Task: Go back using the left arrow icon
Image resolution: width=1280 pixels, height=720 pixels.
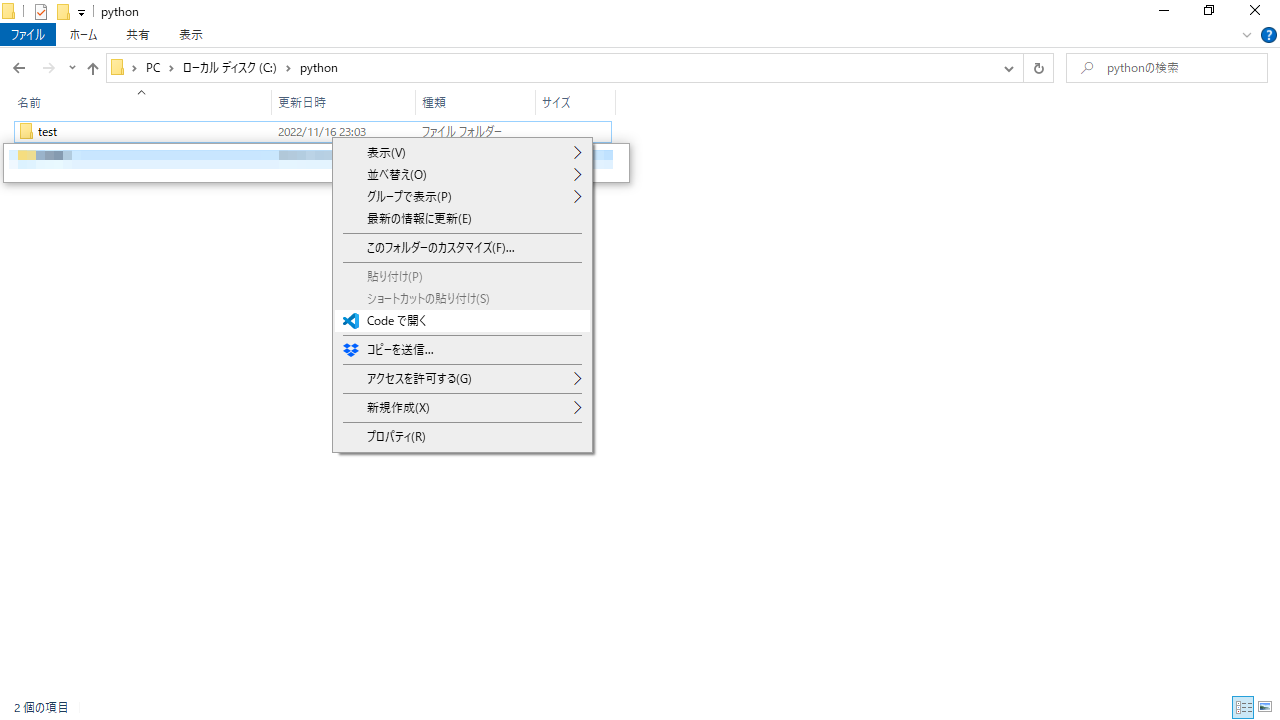Action: coord(19,68)
